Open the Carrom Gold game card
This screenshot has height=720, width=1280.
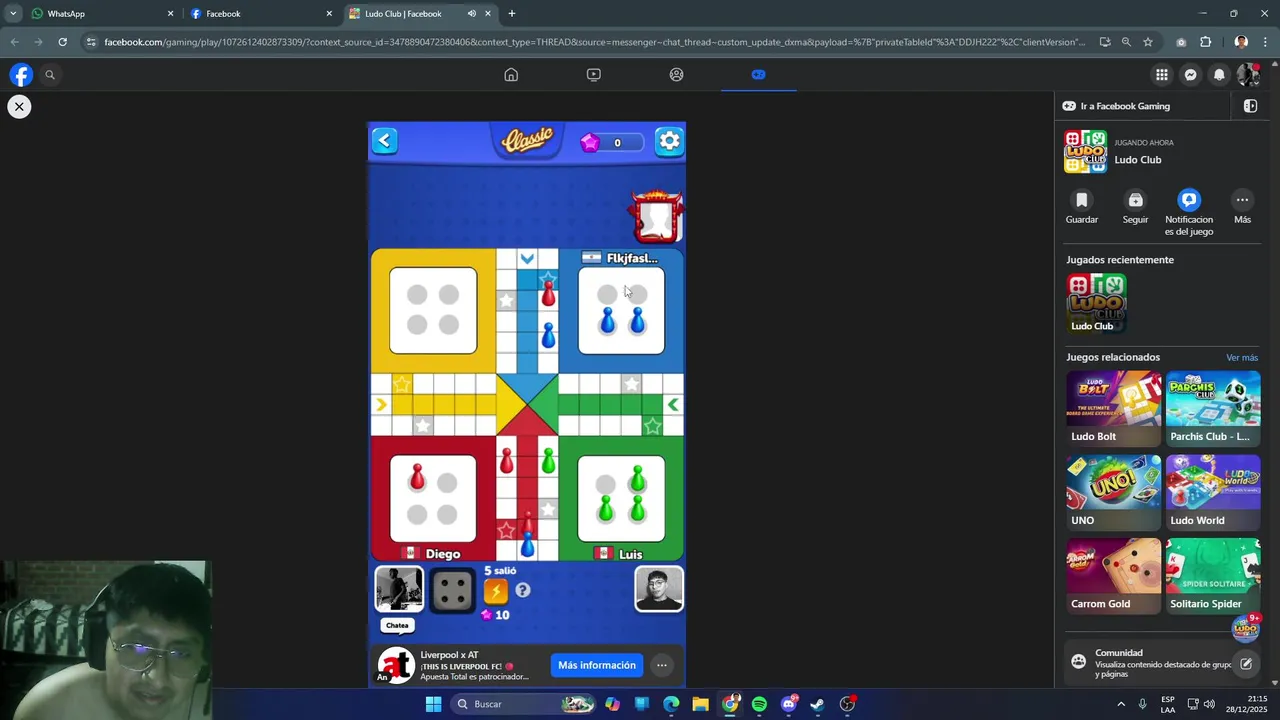pos(1113,575)
